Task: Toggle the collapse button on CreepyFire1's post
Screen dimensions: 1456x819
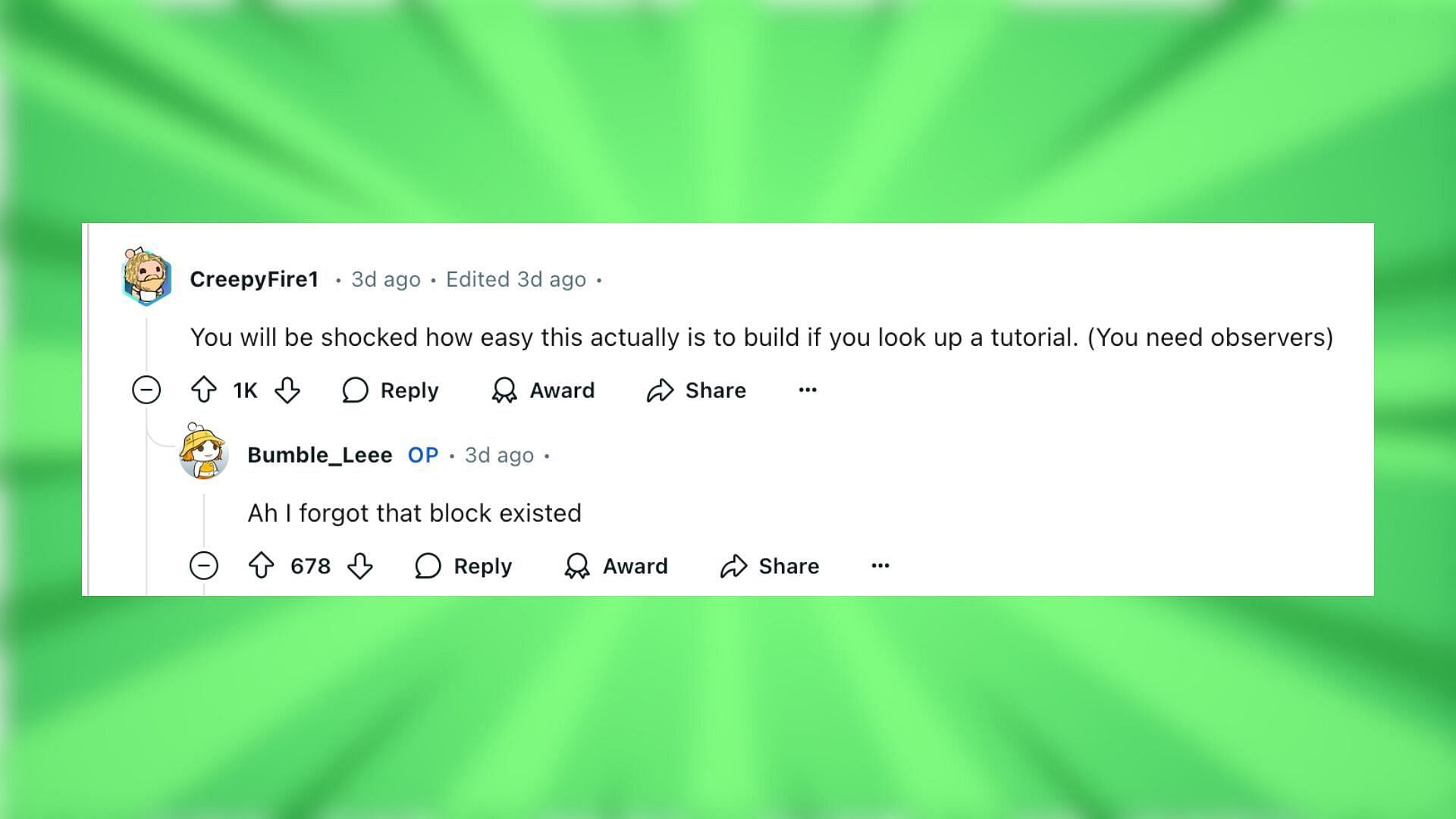Action: point(147,390)
